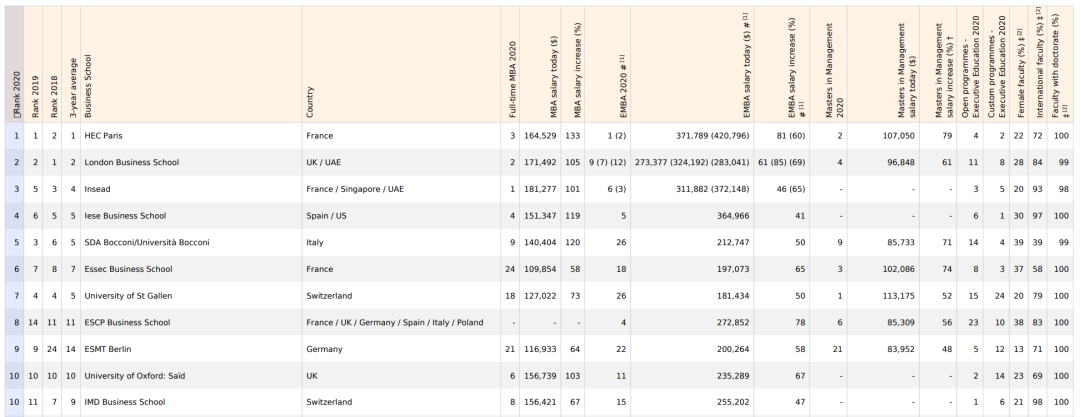Click the ESCP multi-country cell ending in Poland
Viewport: 1080px width, 417px height.
401,322
